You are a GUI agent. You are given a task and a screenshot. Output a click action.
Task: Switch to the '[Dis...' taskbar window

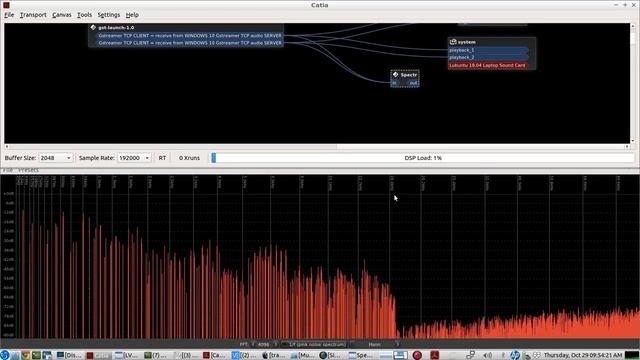pos(69,355)
